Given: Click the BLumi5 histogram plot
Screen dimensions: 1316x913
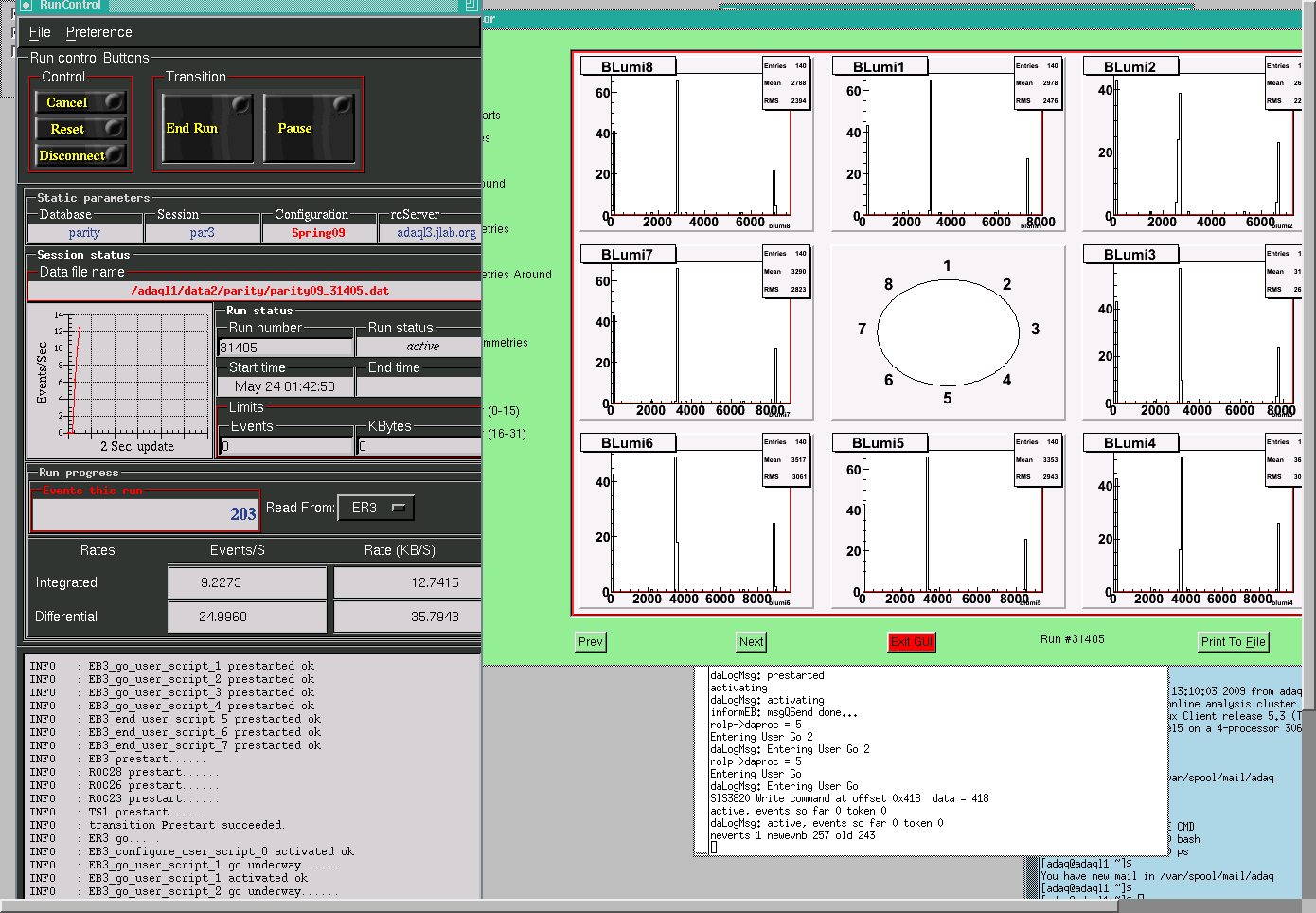Looking at the screenshot, I should click(x=948, y=520).
